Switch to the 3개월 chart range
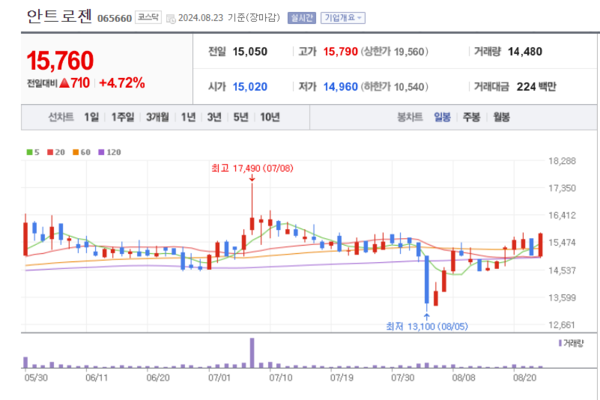Viewport: 600px width, 400px height. pos(157,117)
